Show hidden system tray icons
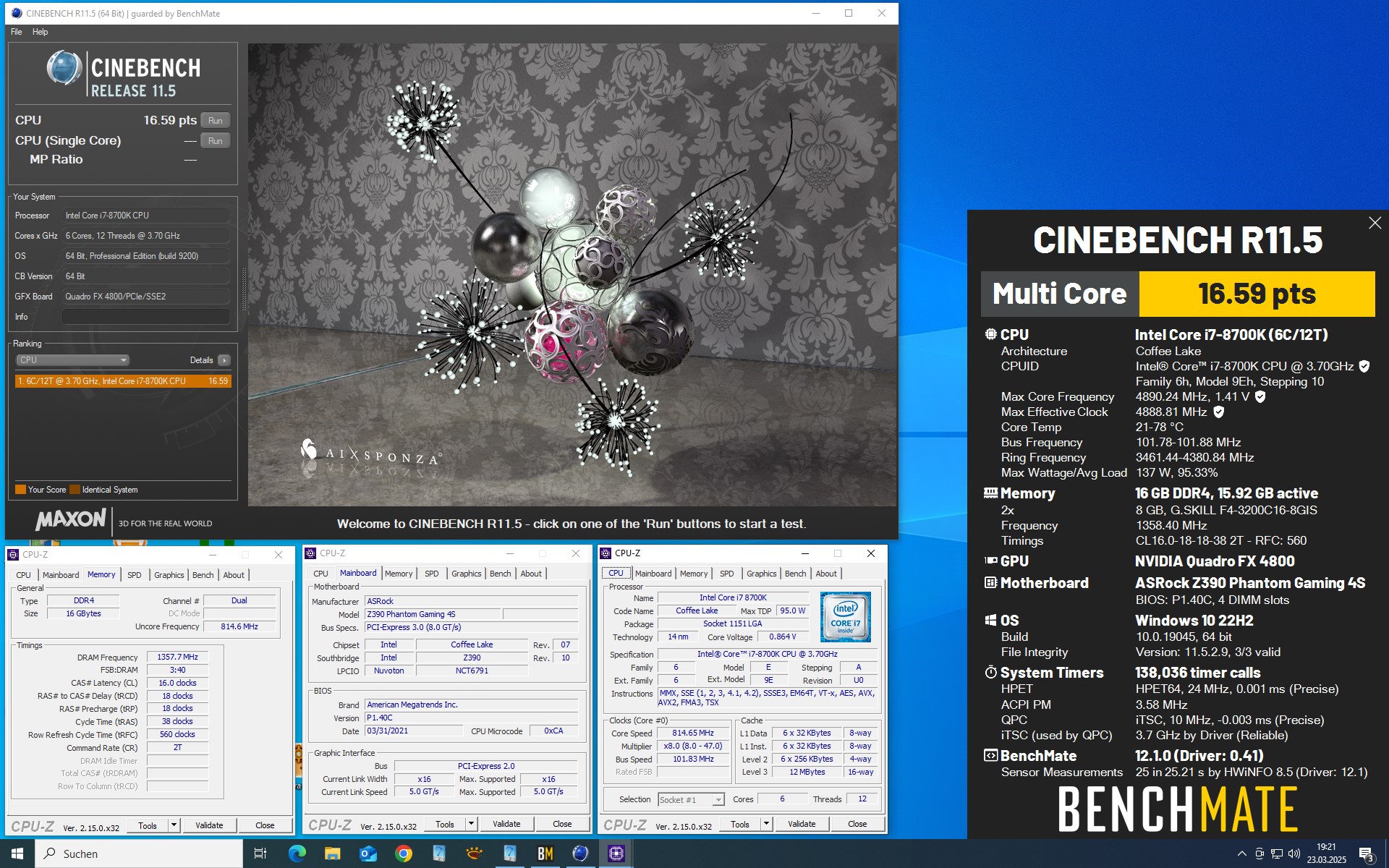The width and height of the screenshot is (1389, 868). point(1241,854)
